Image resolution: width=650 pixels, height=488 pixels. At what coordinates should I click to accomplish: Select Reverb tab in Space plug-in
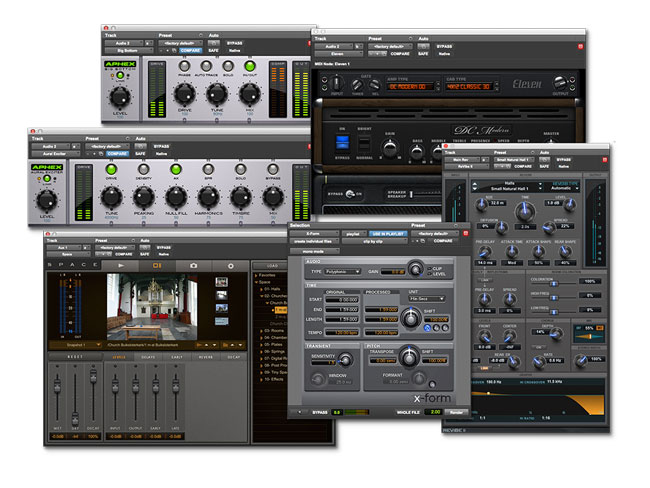click(205, 357)
